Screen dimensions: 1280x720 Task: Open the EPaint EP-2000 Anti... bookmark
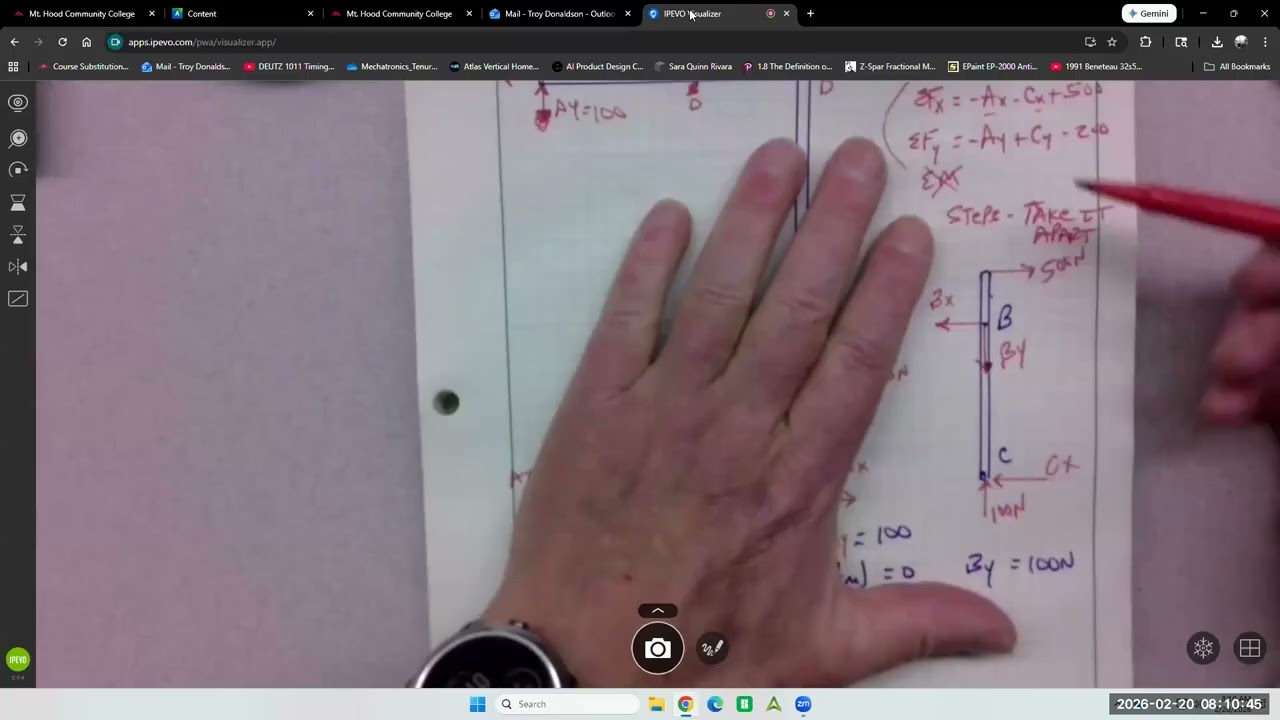point(992,67)
